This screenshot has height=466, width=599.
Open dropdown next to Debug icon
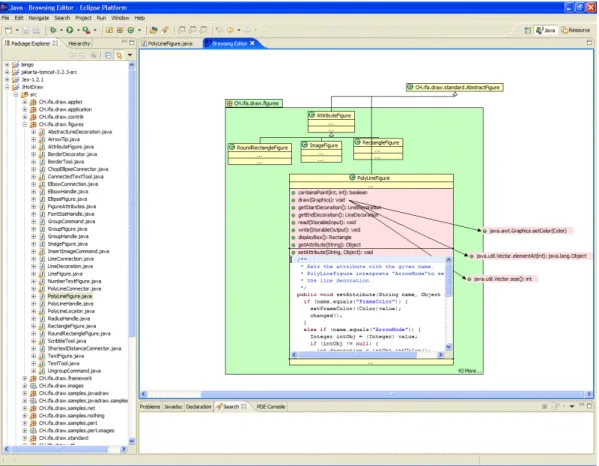61,30
